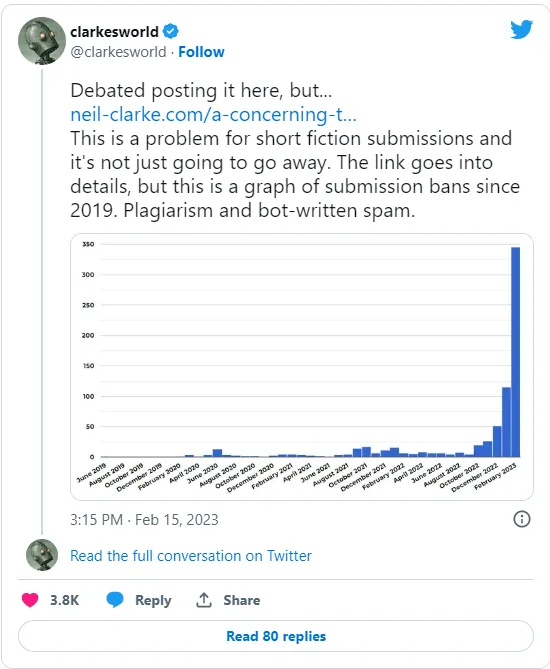
Task: Click the tallest February 2023 bar in chart
Action: click(515, 352)
